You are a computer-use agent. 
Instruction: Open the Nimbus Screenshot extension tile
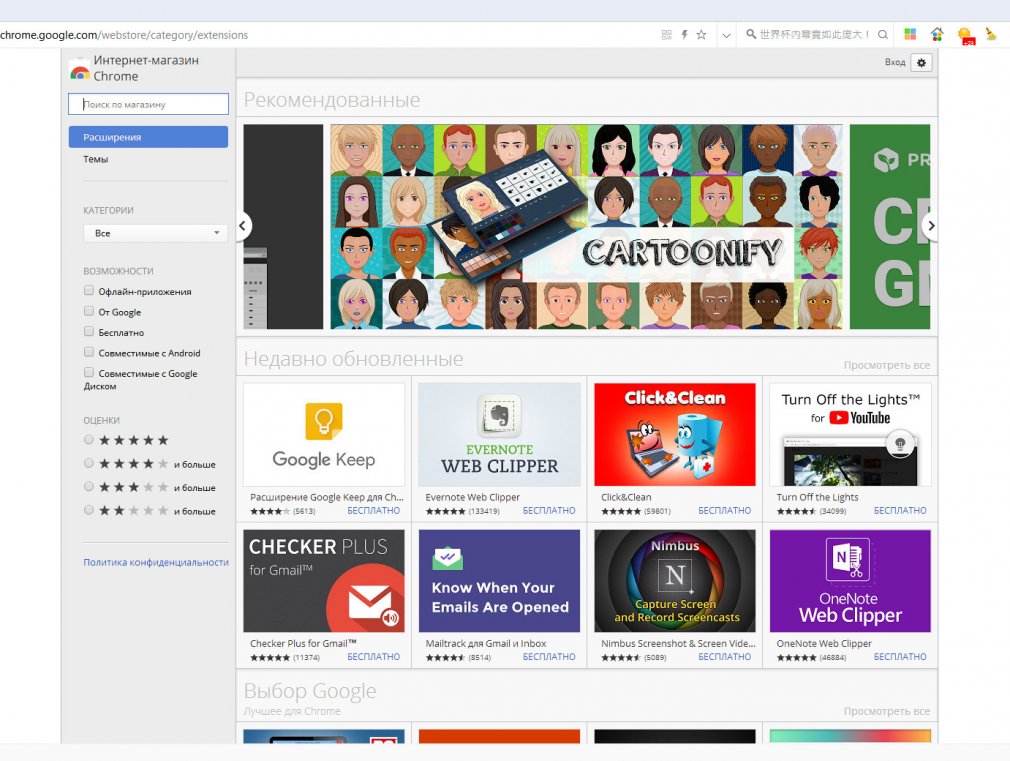click(x=674, y=581)
